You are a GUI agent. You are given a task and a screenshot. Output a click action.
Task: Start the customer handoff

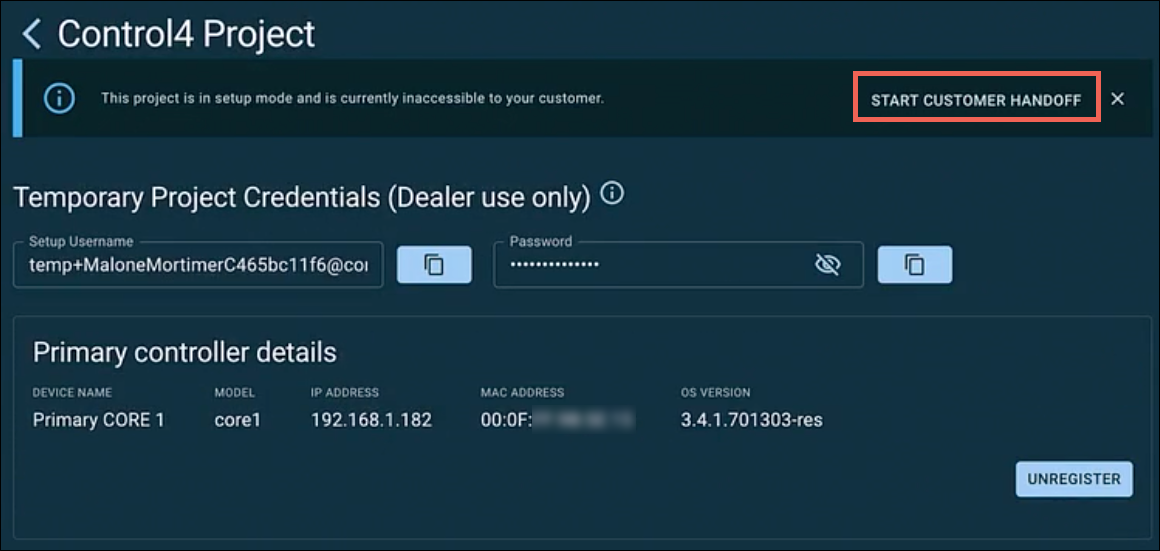click(x=977, y=101)
